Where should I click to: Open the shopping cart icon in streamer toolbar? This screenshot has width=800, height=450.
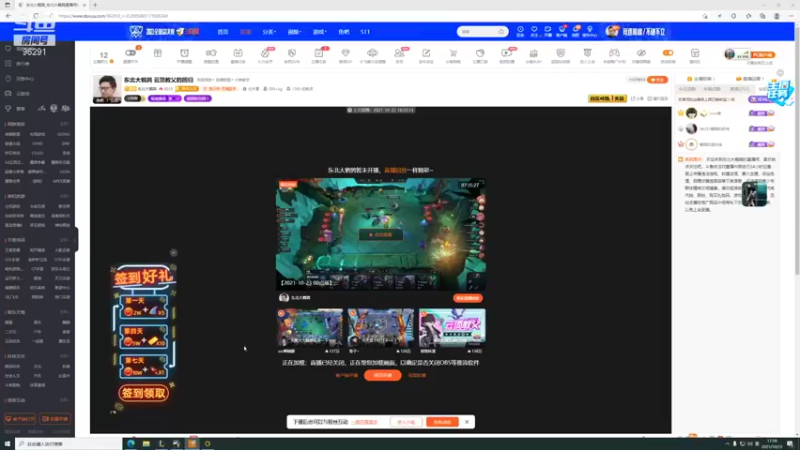pyautogui.click(x=453, y=54)
